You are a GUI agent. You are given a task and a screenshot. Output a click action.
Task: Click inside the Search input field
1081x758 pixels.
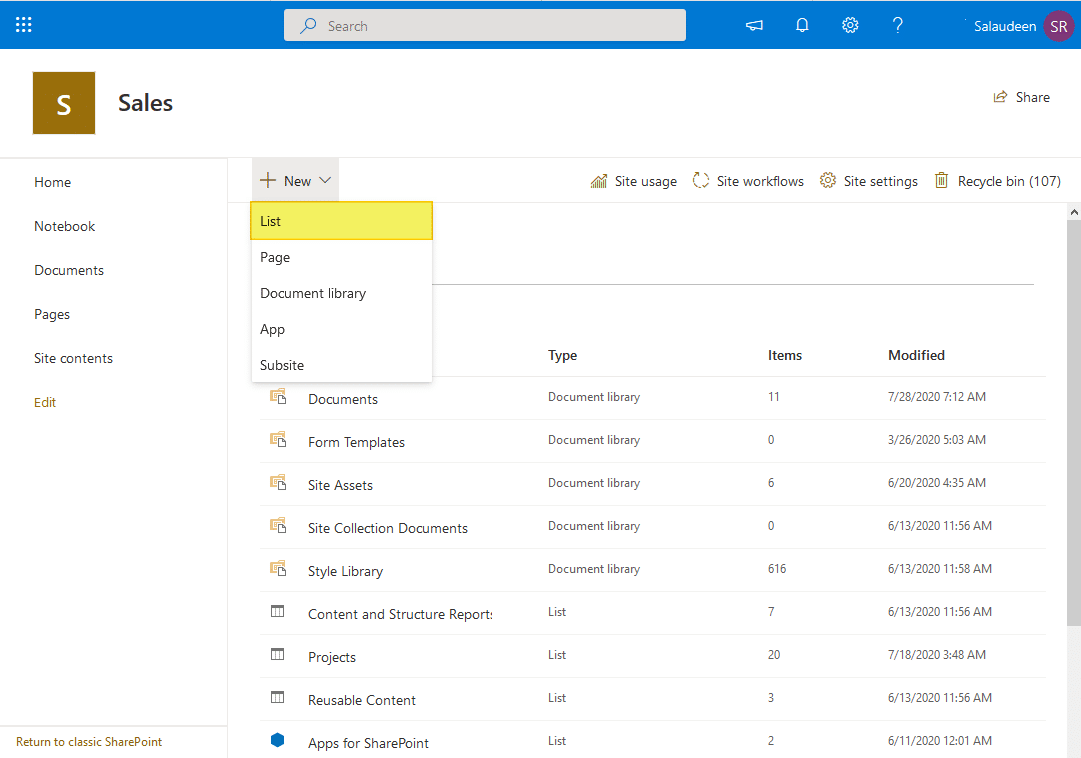484,25
